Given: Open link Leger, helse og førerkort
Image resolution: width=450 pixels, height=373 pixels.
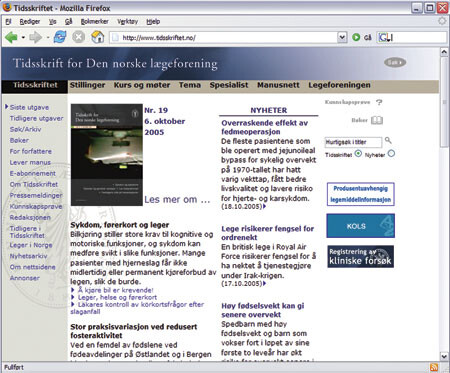Looking at the screenshot, I should pyautogui.click(x=117, y=297).
